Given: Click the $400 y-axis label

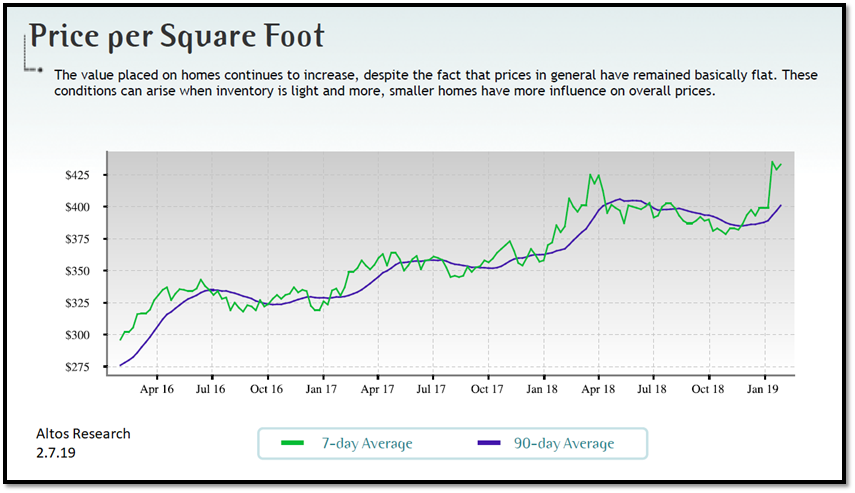Looking at the screenshot, I should (77, 207).
